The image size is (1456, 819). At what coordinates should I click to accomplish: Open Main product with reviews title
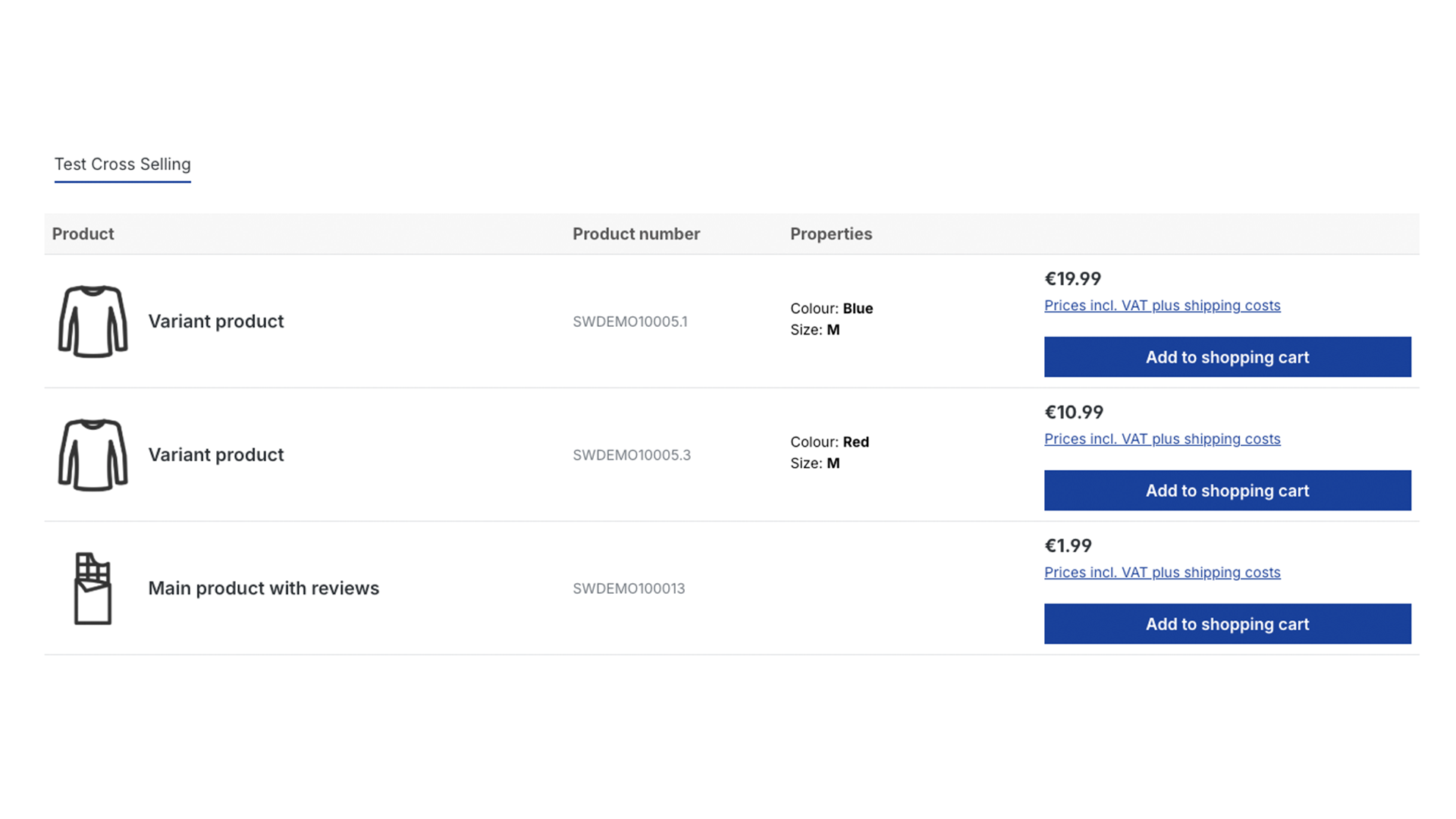pyautogui.click(x=263, y=588)
